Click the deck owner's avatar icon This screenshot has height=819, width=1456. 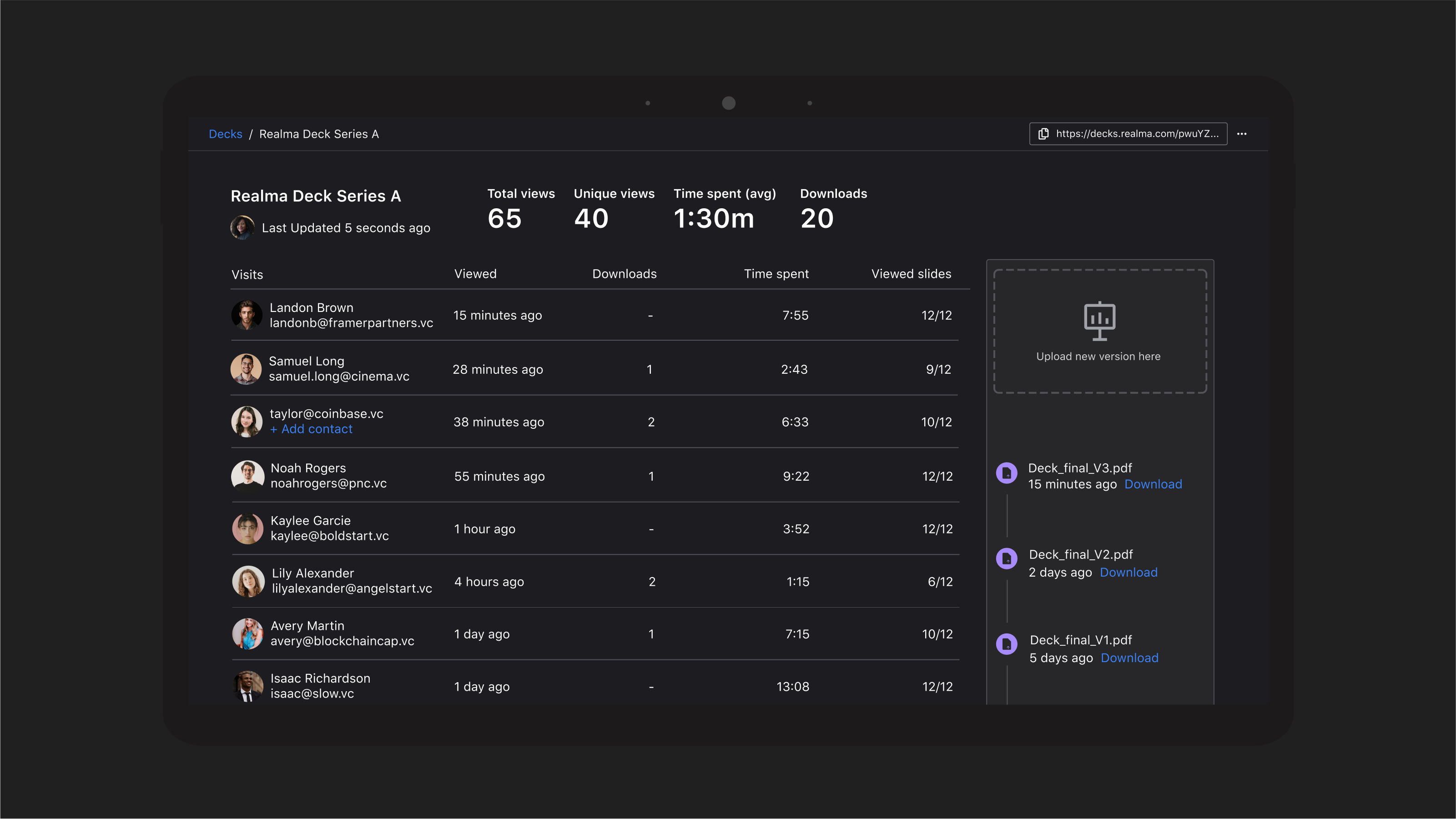click(243, 228)
